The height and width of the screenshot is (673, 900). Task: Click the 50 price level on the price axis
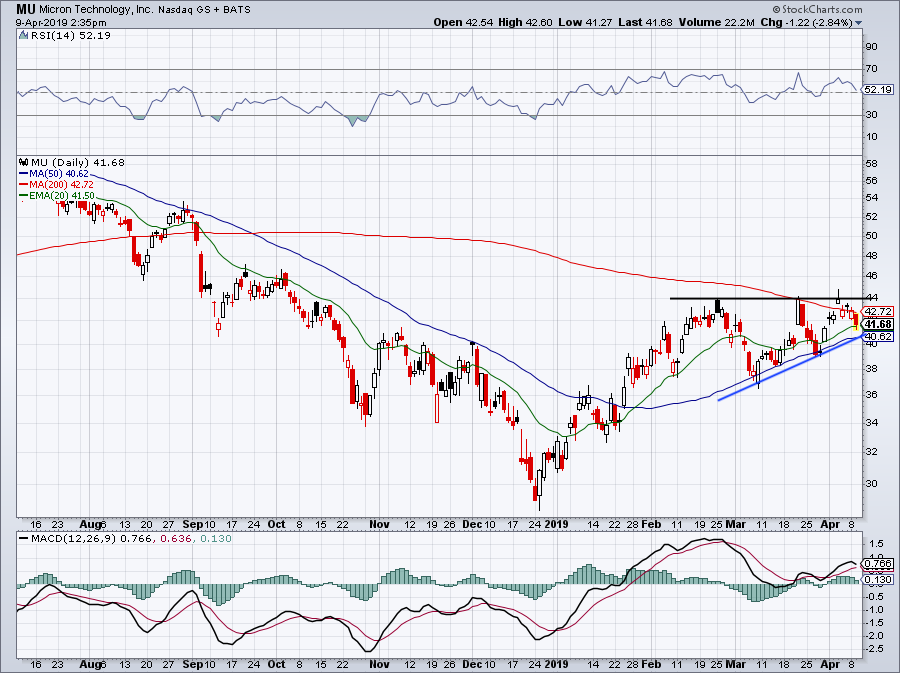(x=871, y=235)
